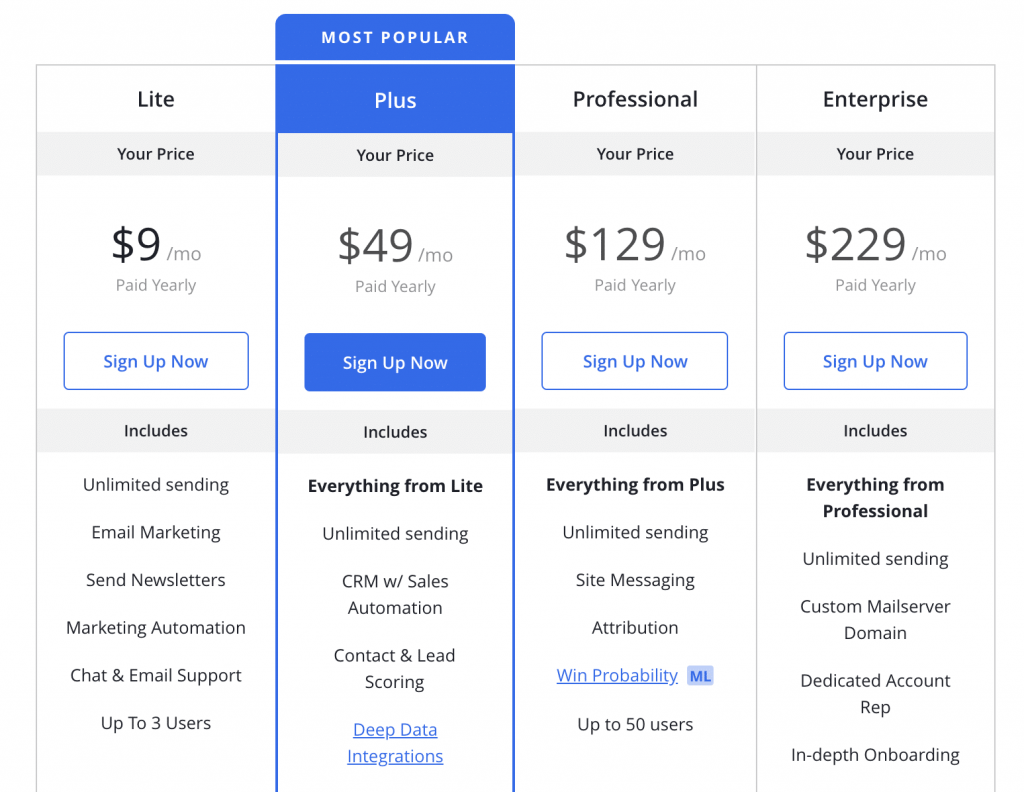Click Up to 50 users feature

coord(635,724)
